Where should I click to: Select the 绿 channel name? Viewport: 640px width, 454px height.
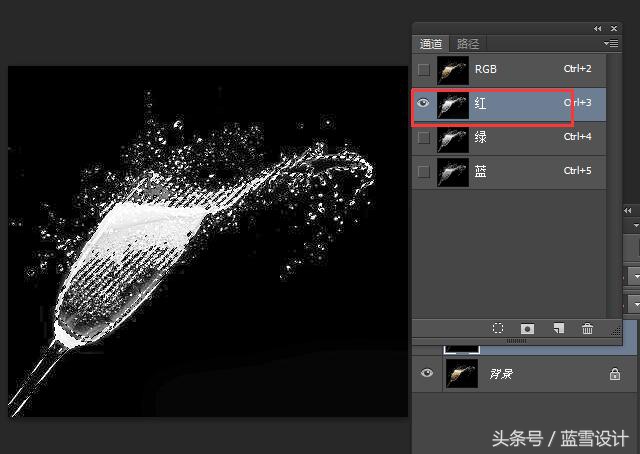point(480,137)
